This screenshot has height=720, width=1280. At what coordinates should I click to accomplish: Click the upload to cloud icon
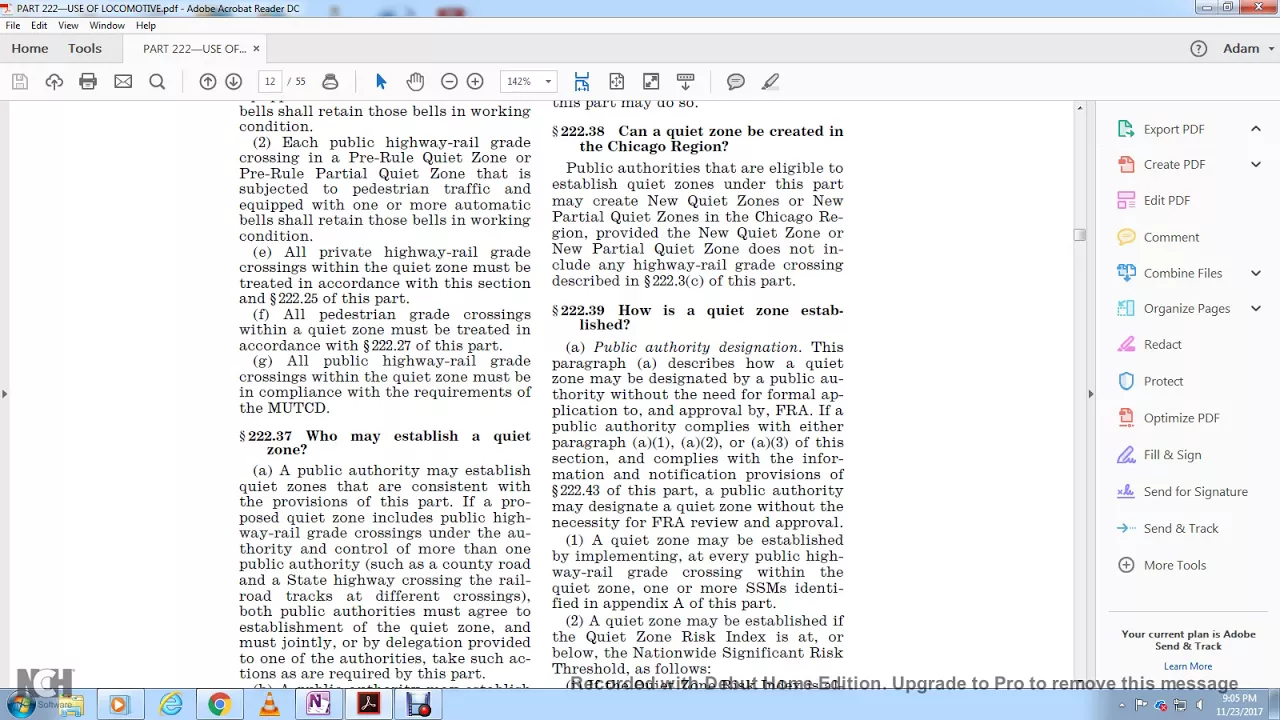point(54,82)
